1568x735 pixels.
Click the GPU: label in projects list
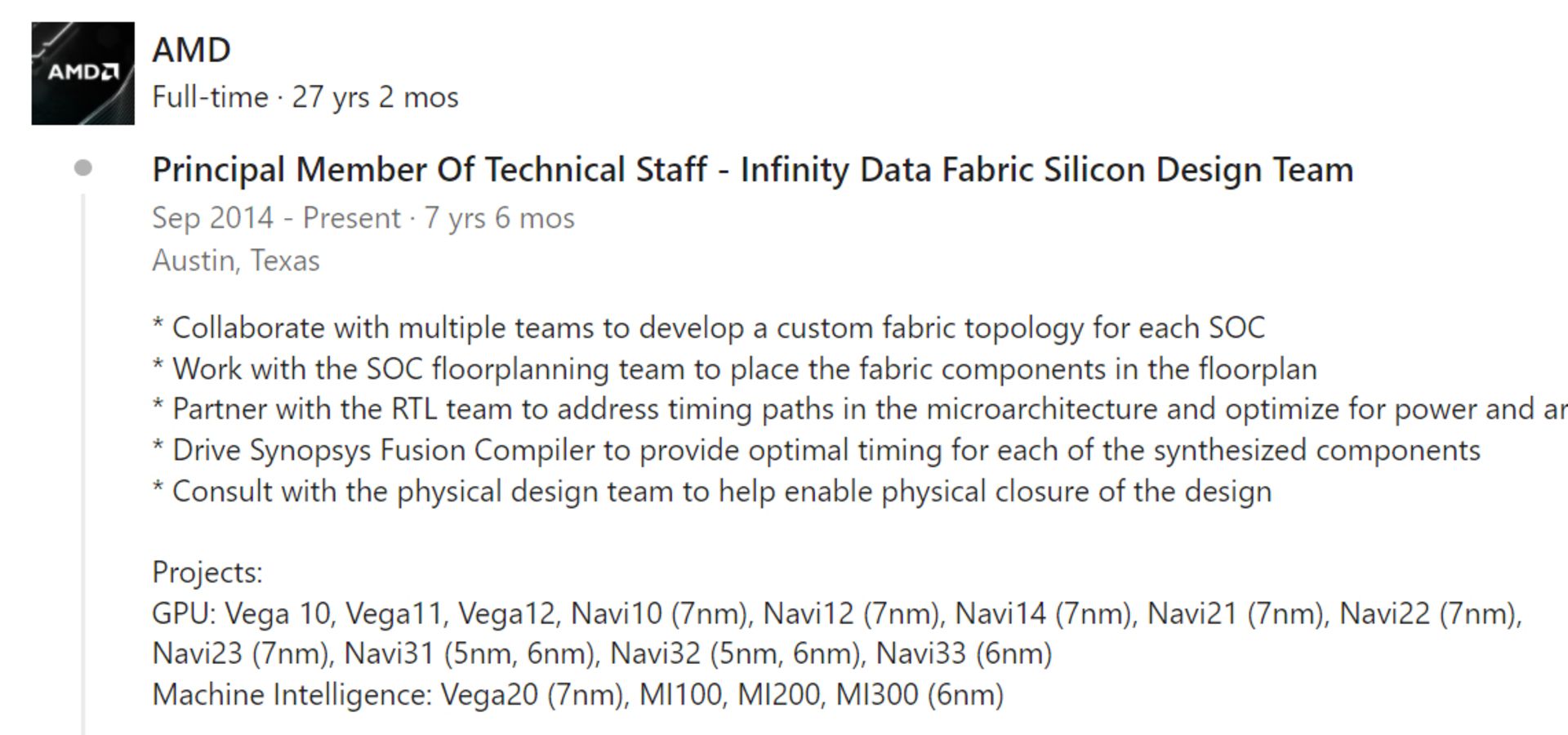pyautogui.click(x=184, y=613)
